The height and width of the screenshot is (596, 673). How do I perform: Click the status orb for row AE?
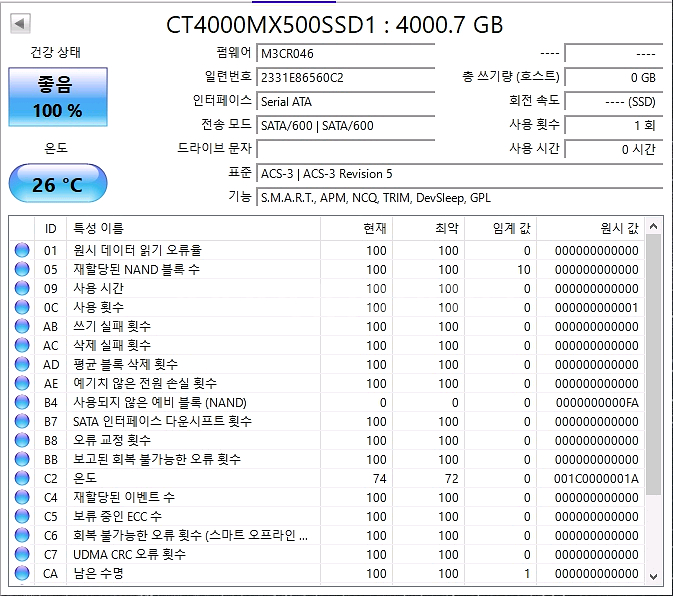point(22,383)
